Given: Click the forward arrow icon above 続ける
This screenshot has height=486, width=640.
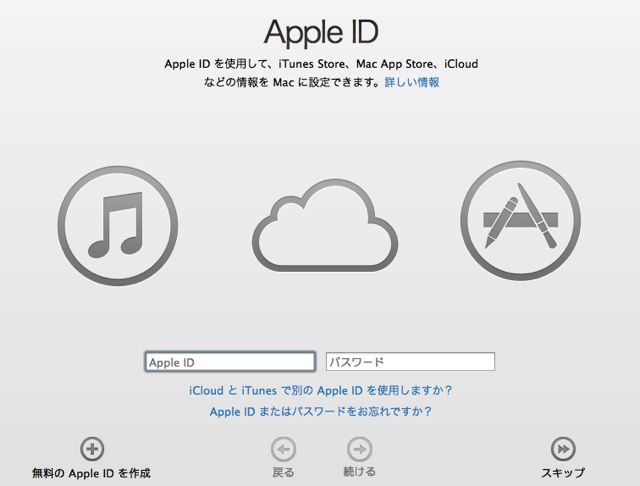Looking at the screenshot, I should [360, 449].
